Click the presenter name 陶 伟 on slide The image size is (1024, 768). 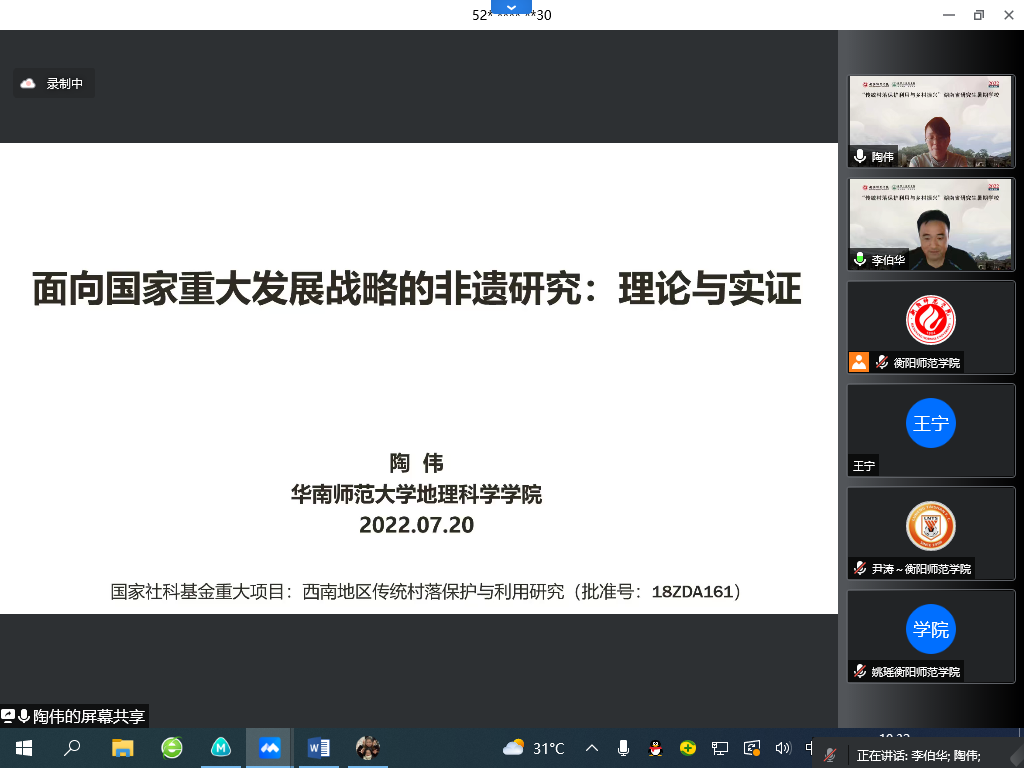[x=417, y=463]
